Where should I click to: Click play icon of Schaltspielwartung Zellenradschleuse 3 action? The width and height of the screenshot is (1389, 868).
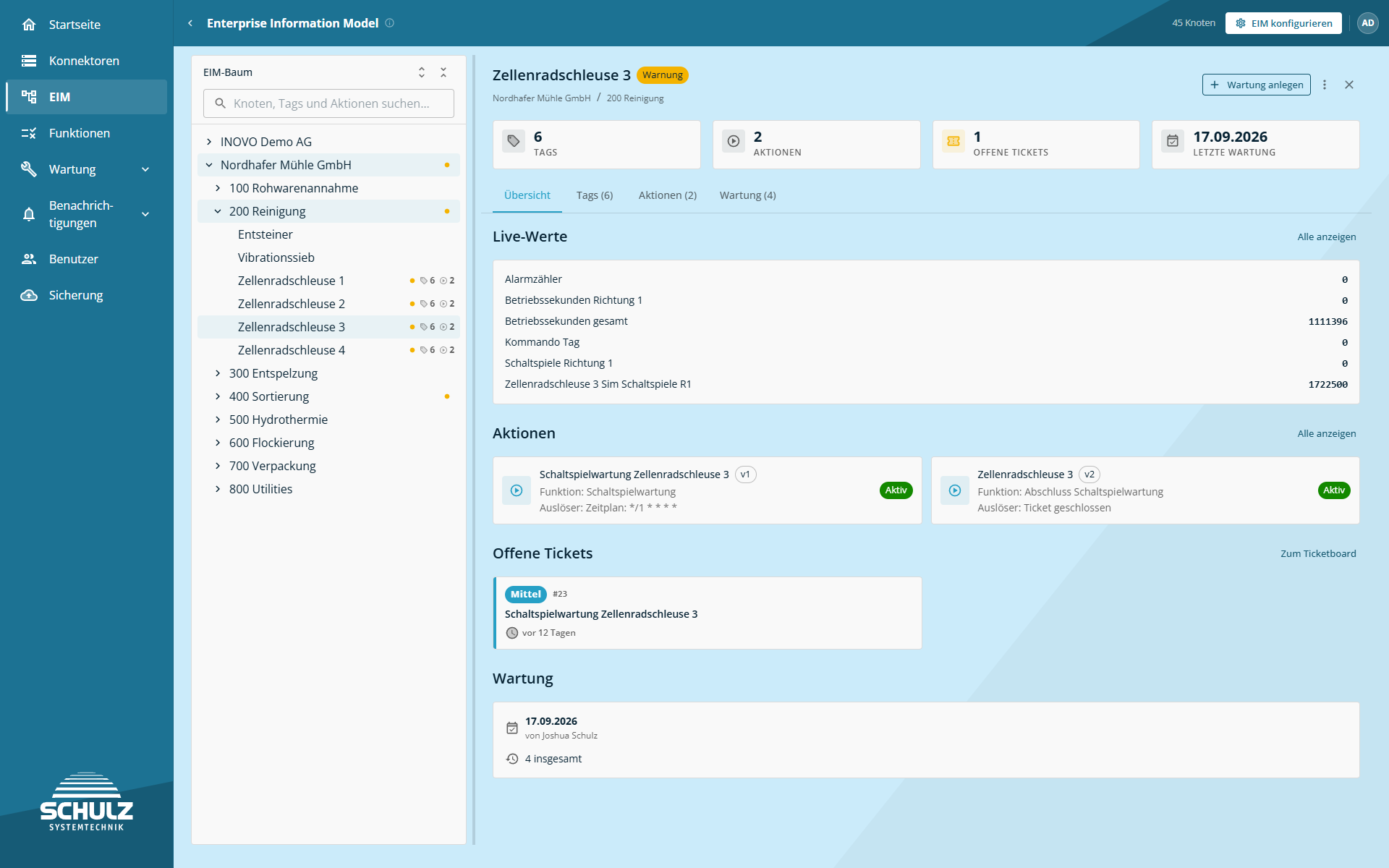[517, 490]
